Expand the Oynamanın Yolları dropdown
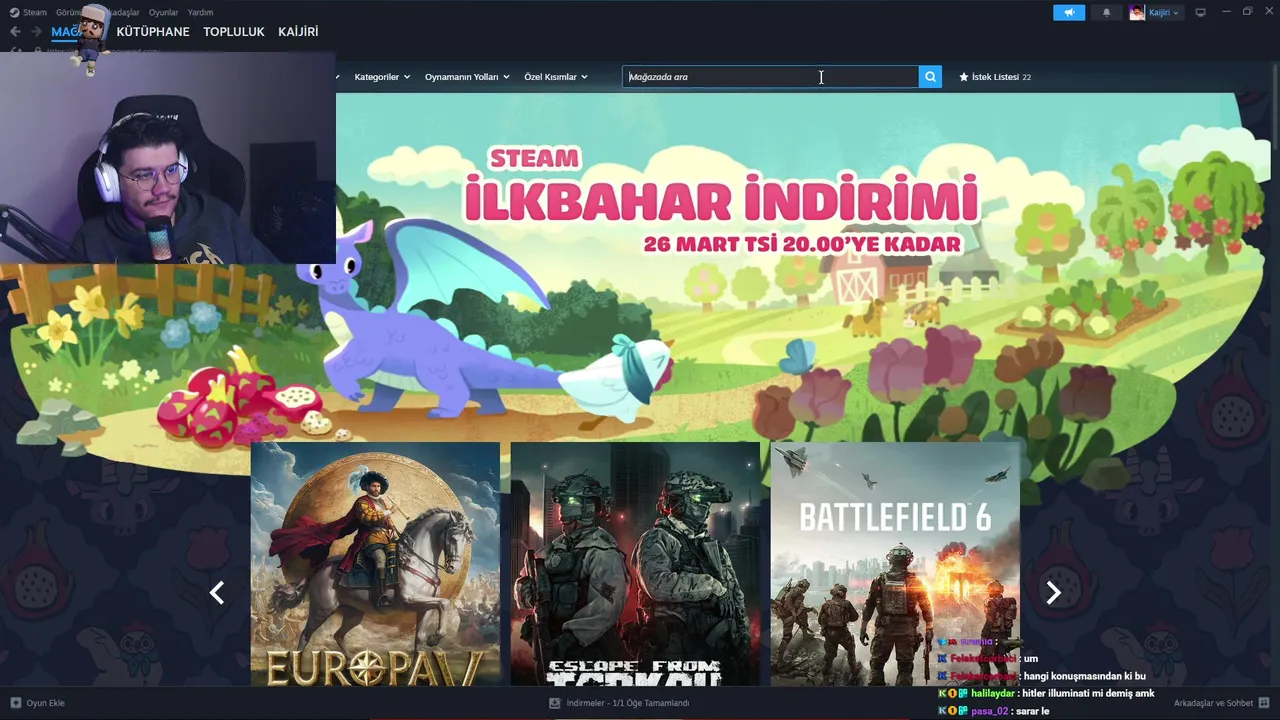 (x=467, y=77)
